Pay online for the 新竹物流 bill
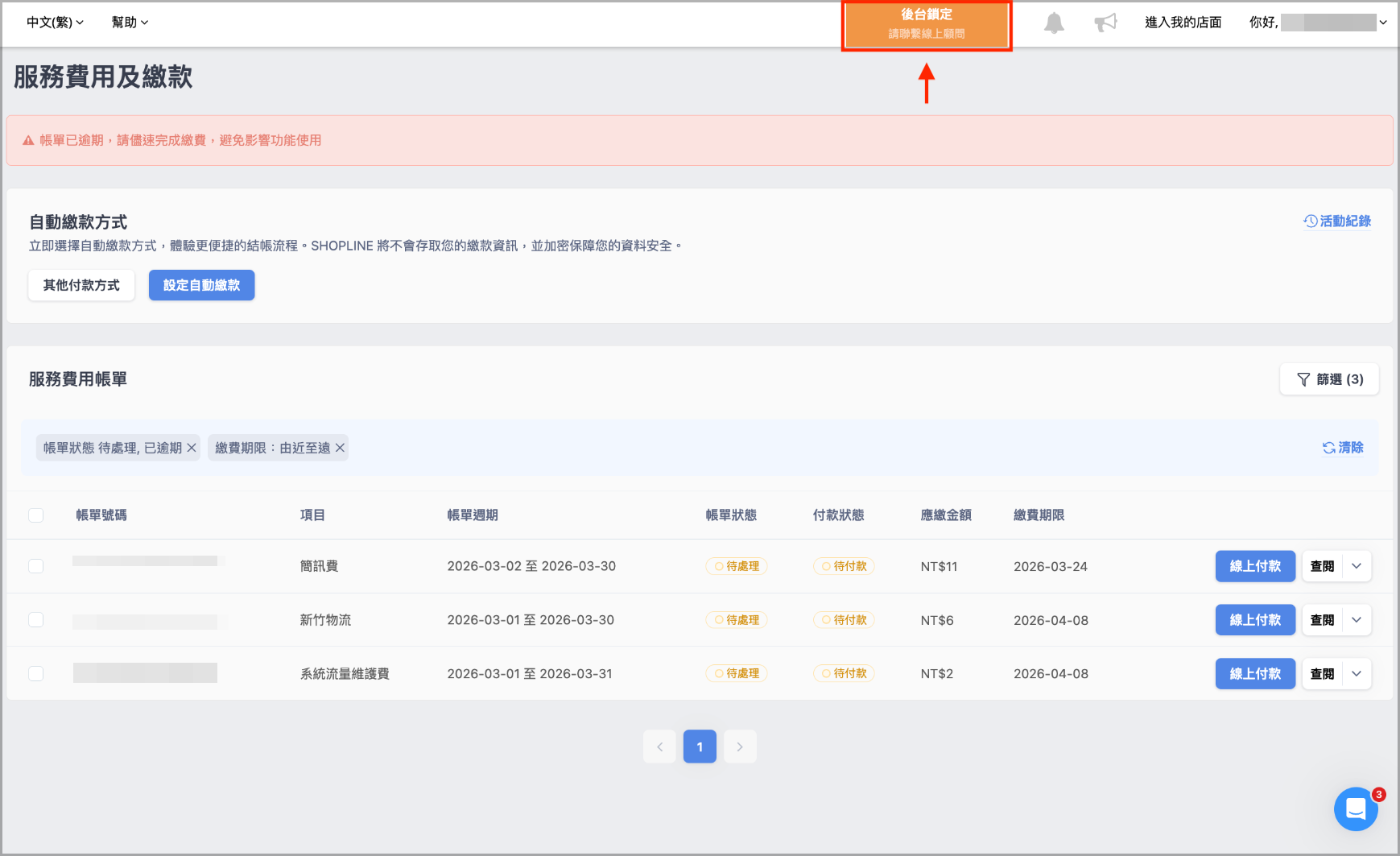1400x856 pixels. pyautogui.click(x=1255, y=620)
